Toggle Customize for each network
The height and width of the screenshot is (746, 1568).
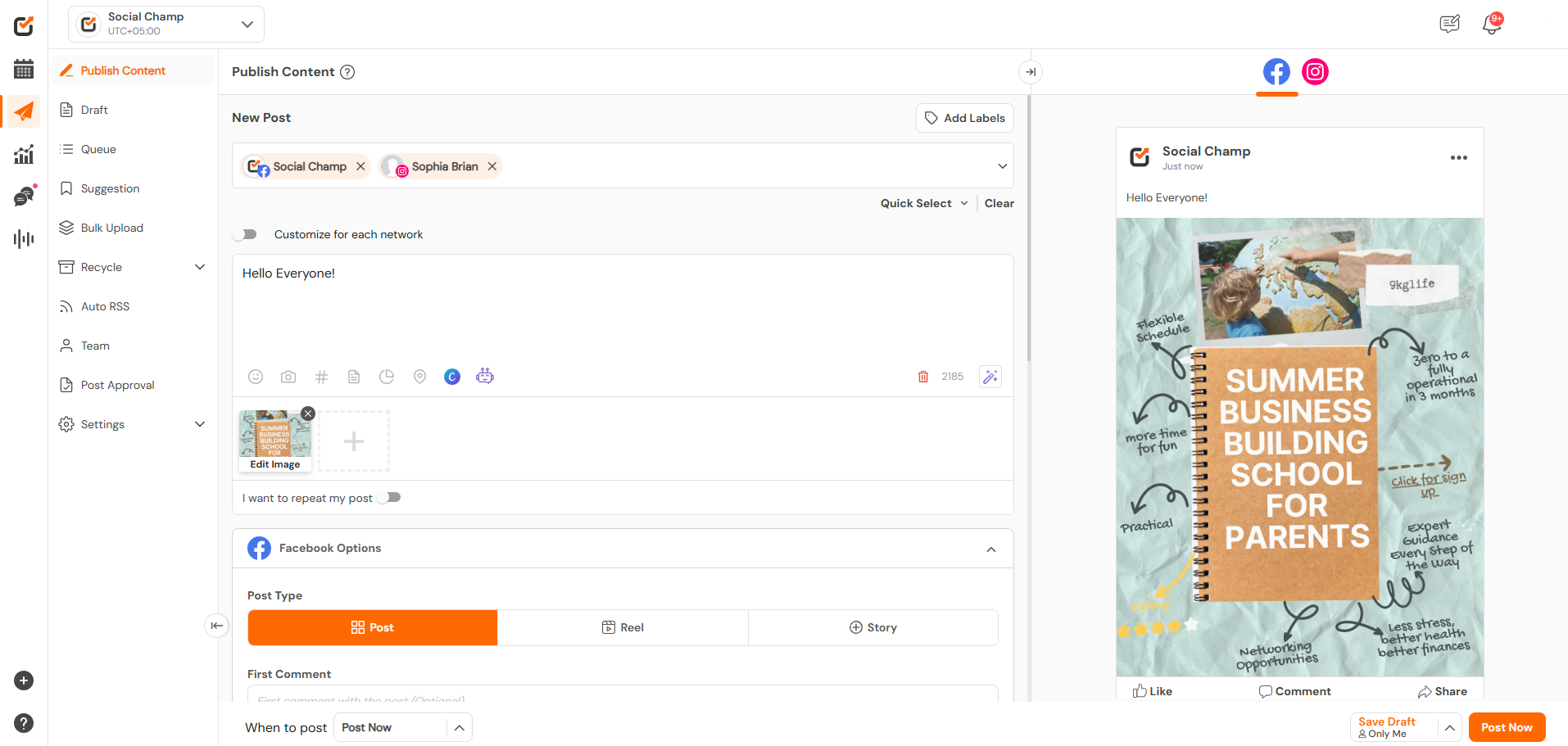click(x=245, y=234)
